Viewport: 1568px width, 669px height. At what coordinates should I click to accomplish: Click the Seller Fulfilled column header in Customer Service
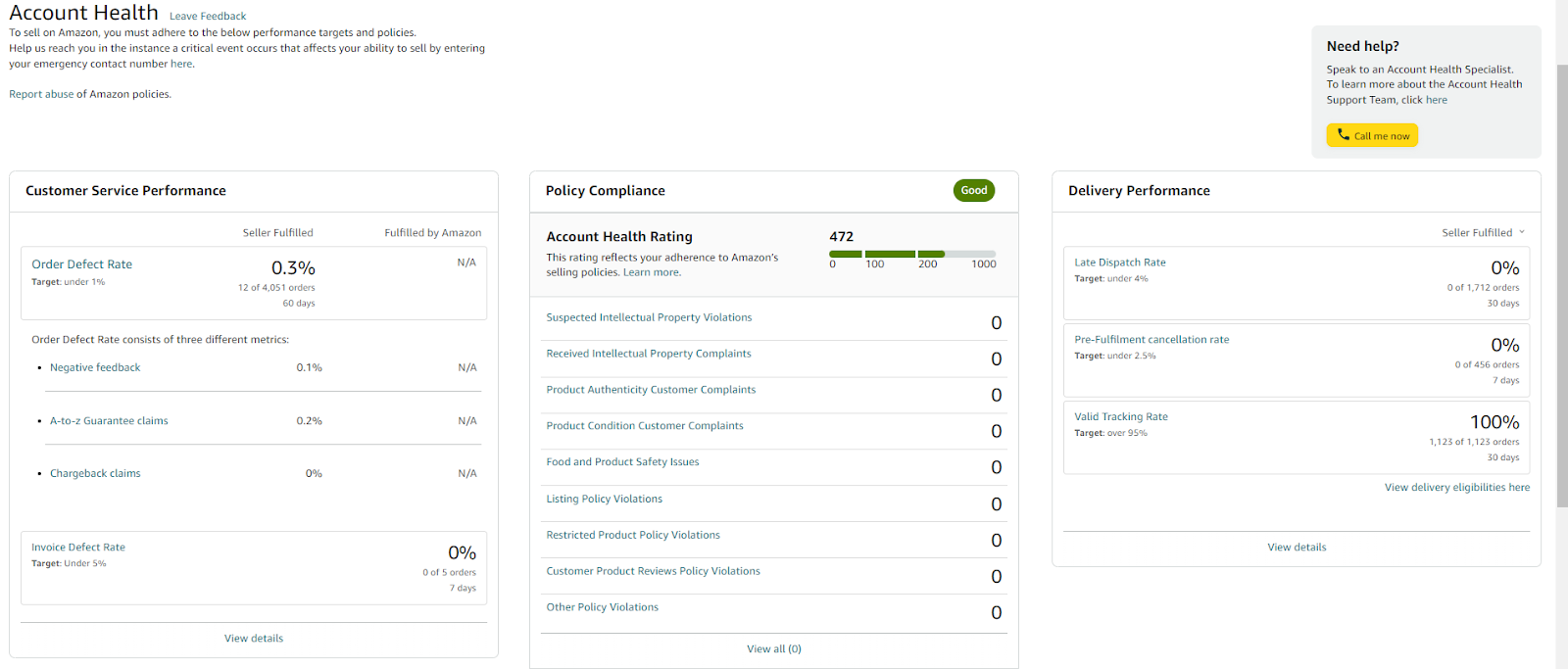[277, 233]
